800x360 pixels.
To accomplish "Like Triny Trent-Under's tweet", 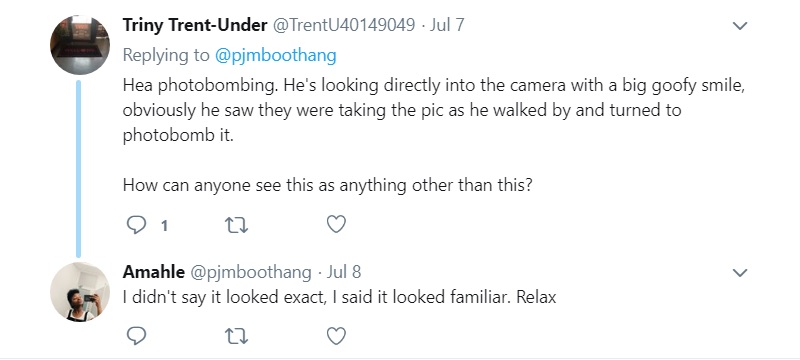I will click(x=336, y=224).
